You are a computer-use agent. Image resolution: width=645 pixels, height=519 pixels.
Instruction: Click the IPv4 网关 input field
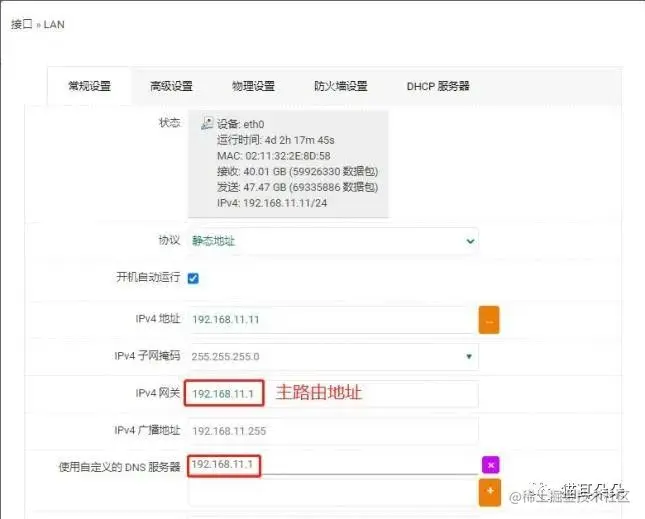tap(333, 394)
